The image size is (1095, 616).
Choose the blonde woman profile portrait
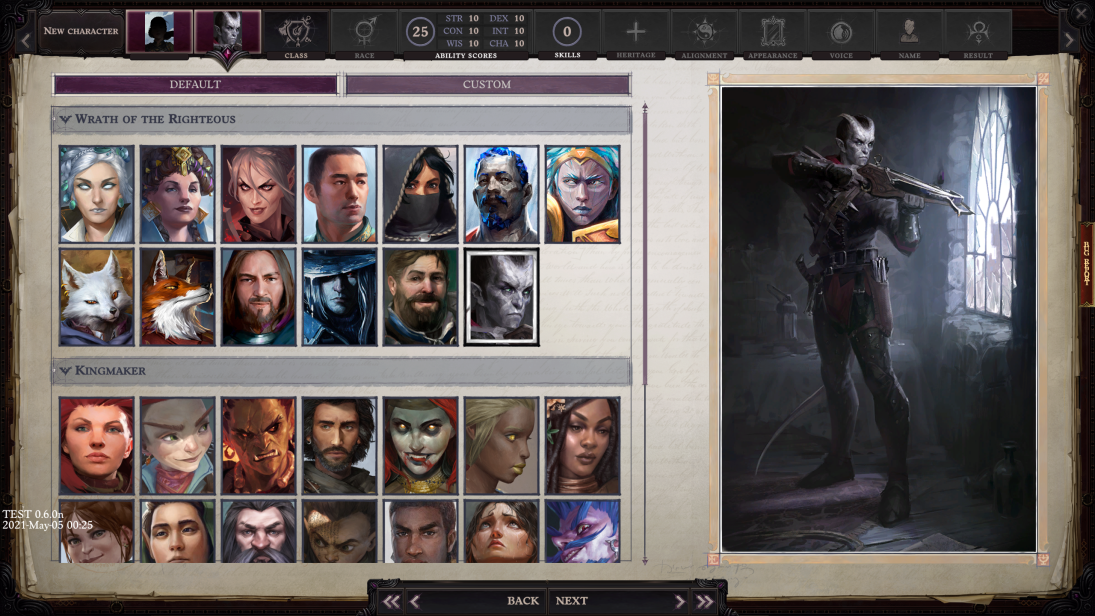[x=501, y=446]
